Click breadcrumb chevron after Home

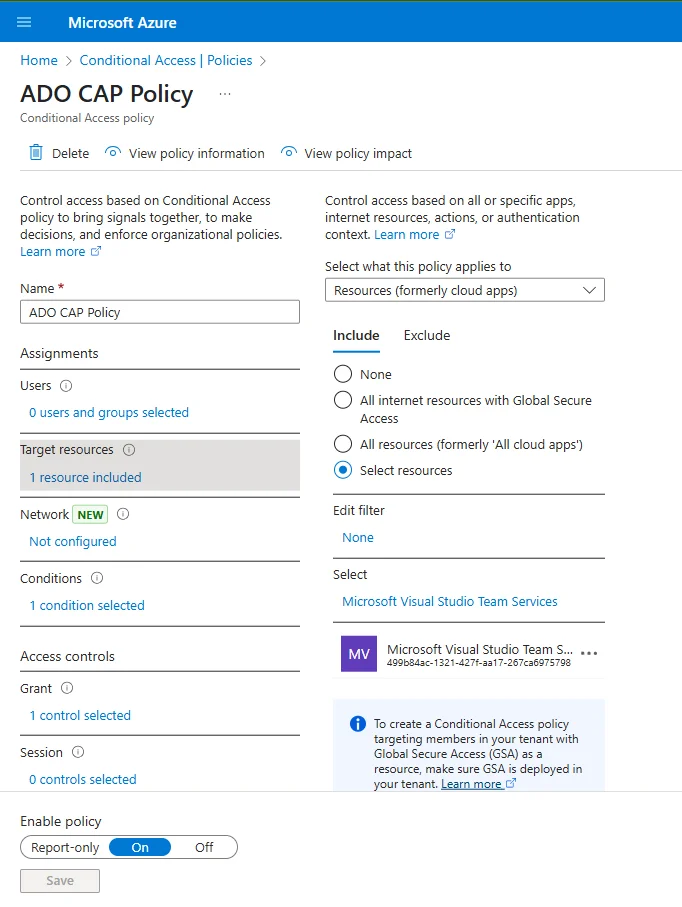click(x=69, y=61)
